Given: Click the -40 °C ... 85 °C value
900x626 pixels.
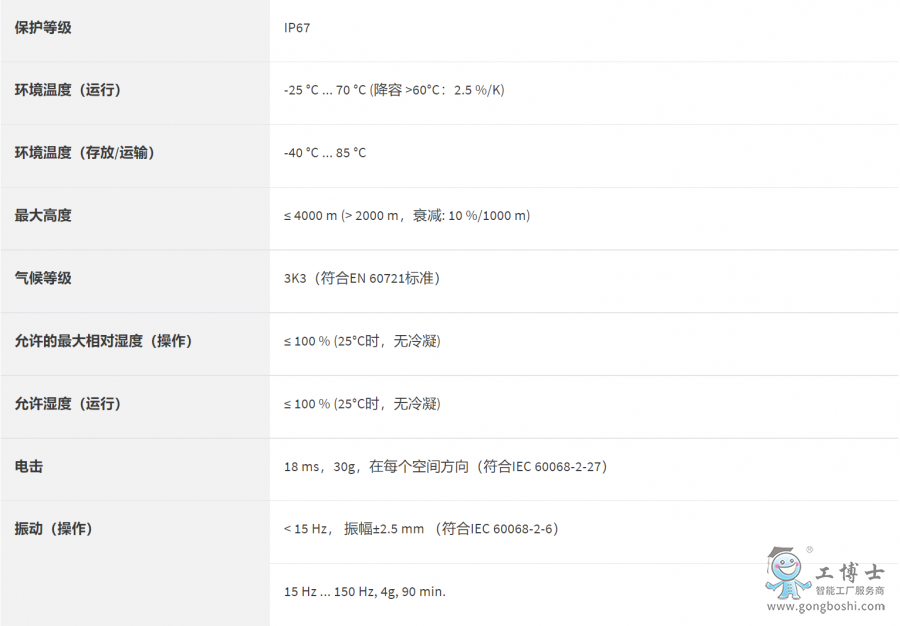Looking at the screenshot, I should tap(325, 153).
